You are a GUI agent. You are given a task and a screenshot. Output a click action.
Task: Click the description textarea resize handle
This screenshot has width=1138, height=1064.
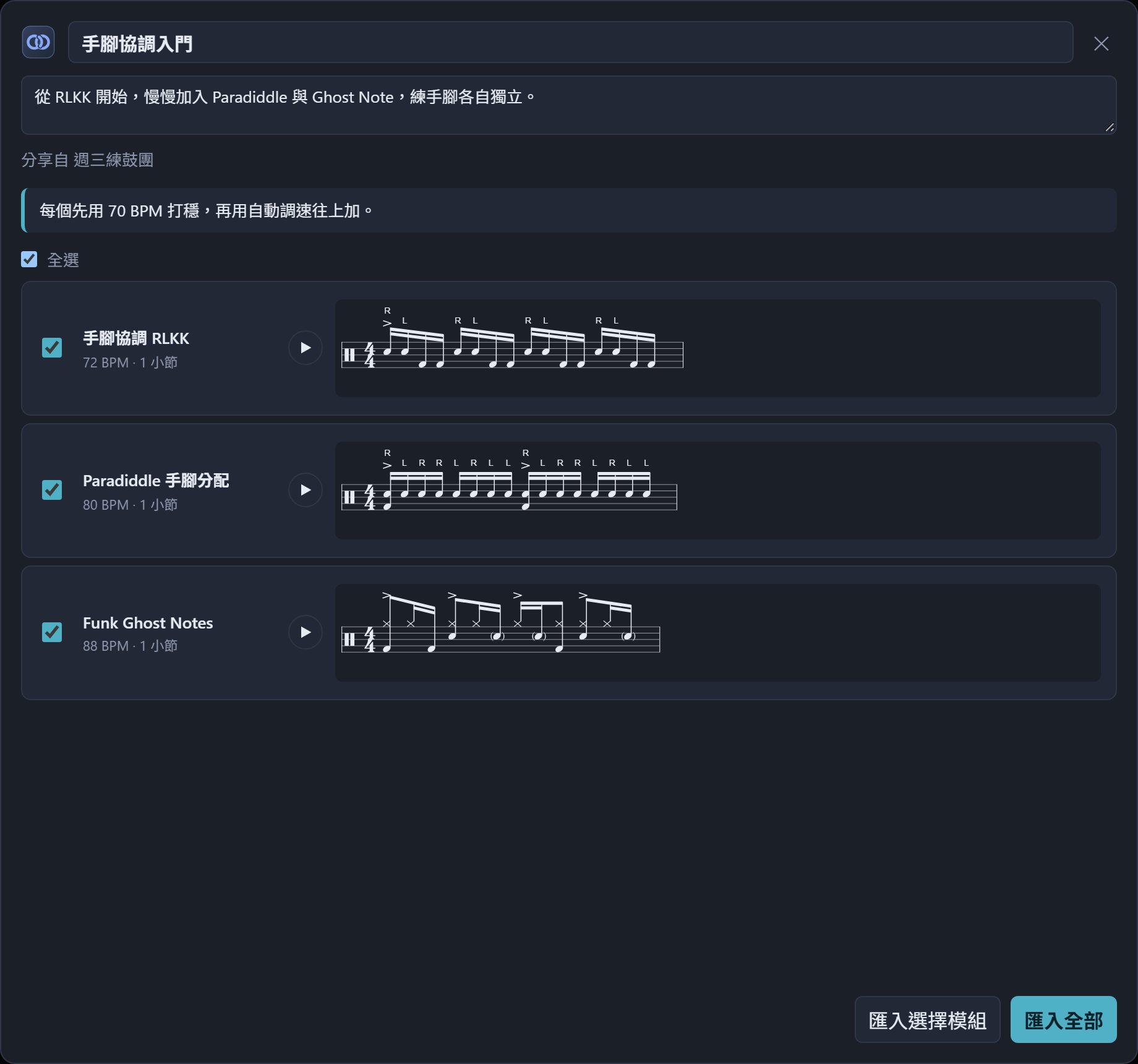pyautogui.click(x=1110, y=127)
